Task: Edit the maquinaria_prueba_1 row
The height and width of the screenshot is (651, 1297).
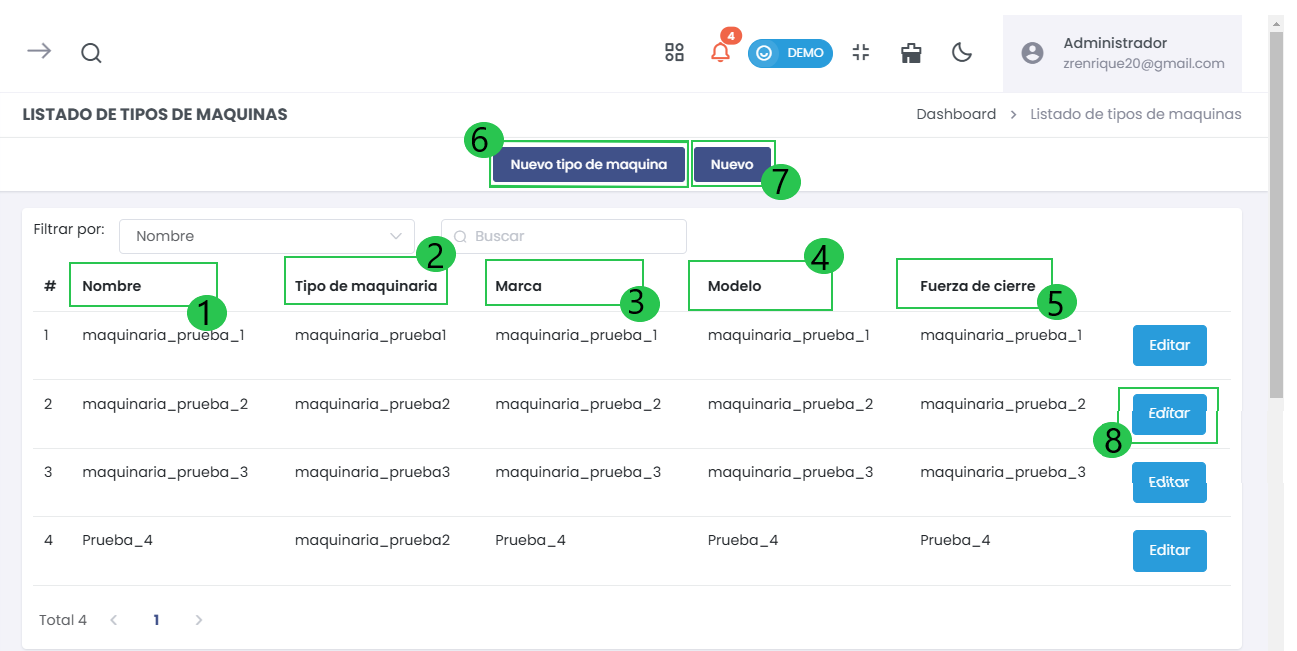Action: 1169,345
